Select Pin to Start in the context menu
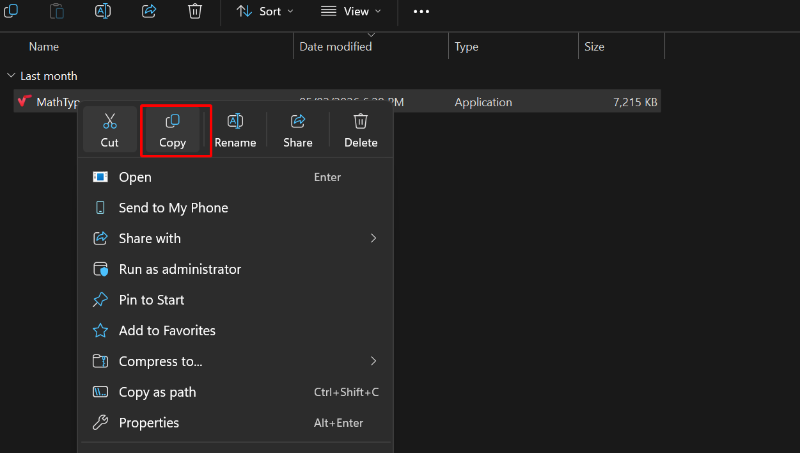This screenshot has width=800, height=453. pos(151,300)
